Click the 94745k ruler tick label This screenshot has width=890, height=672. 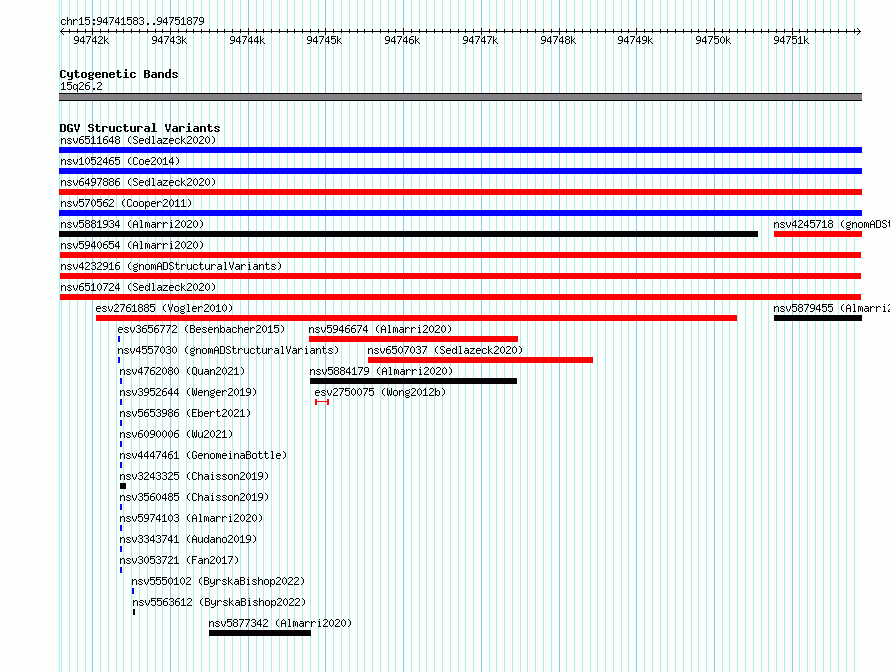[x=324, y=40]
